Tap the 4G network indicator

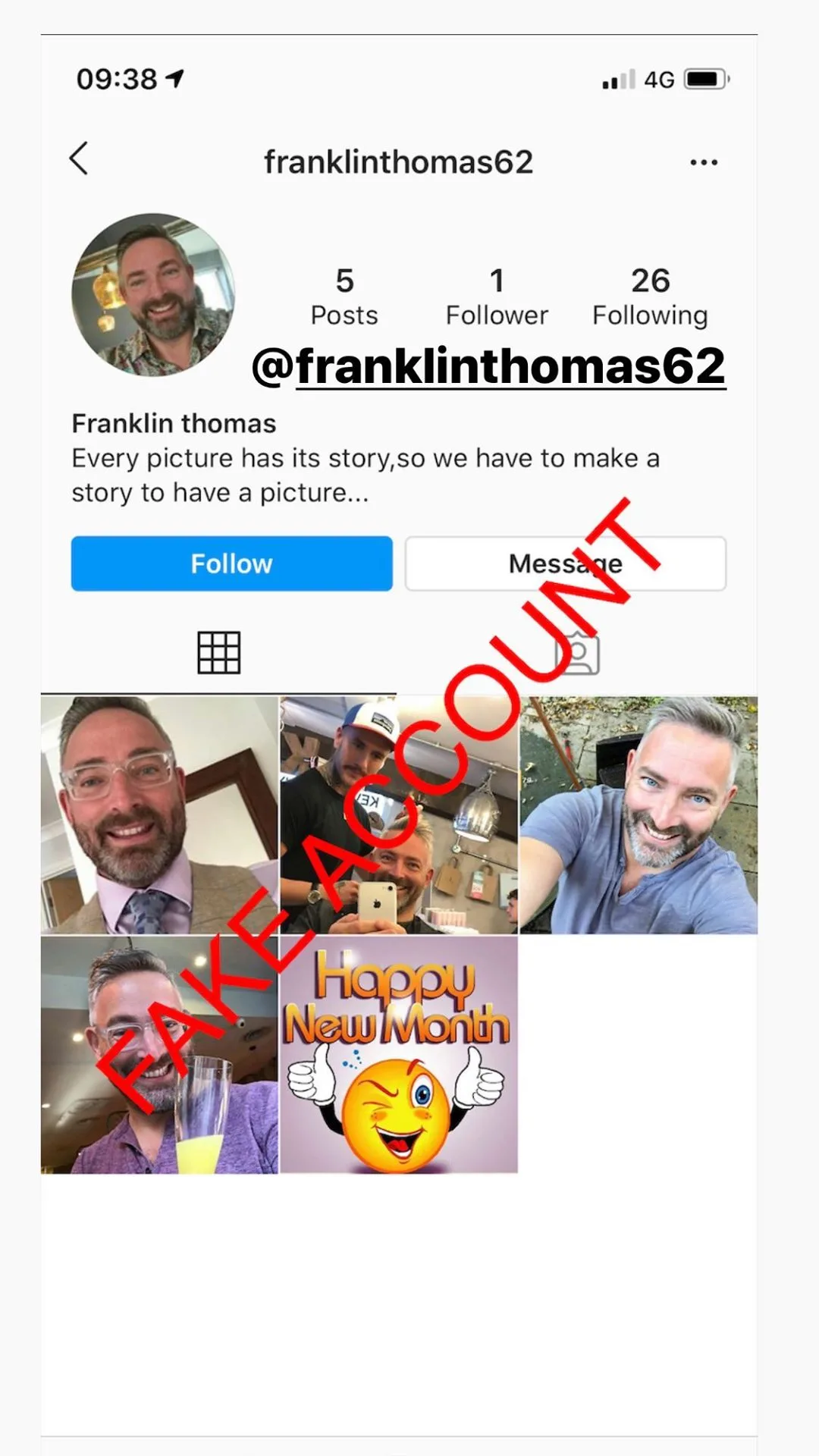click(659, 80)
